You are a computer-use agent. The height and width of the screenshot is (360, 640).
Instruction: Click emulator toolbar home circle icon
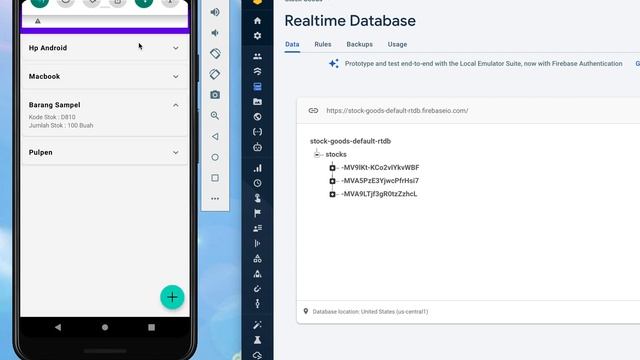pos(215,157)
